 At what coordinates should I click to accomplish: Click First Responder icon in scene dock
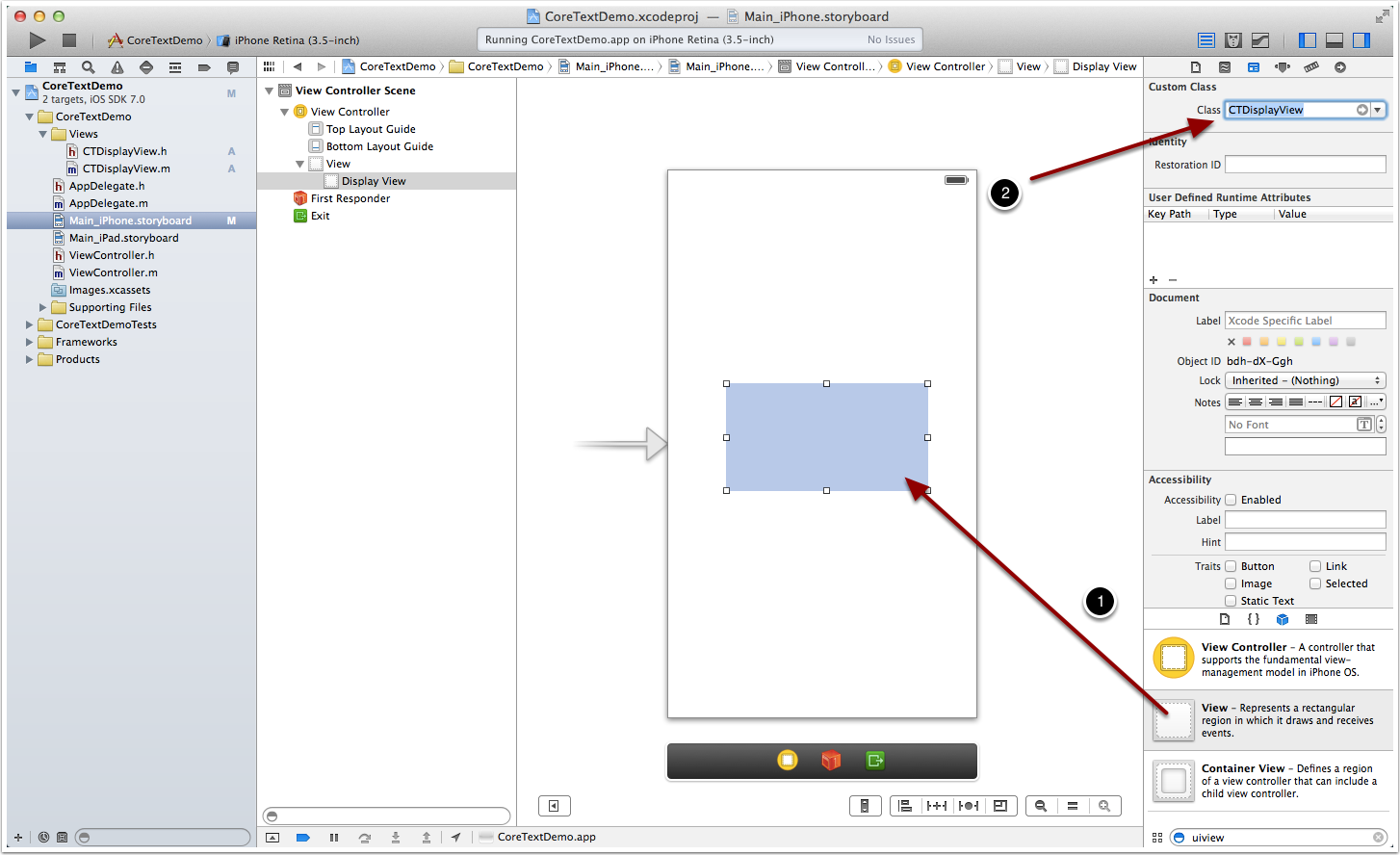point(831,761)
